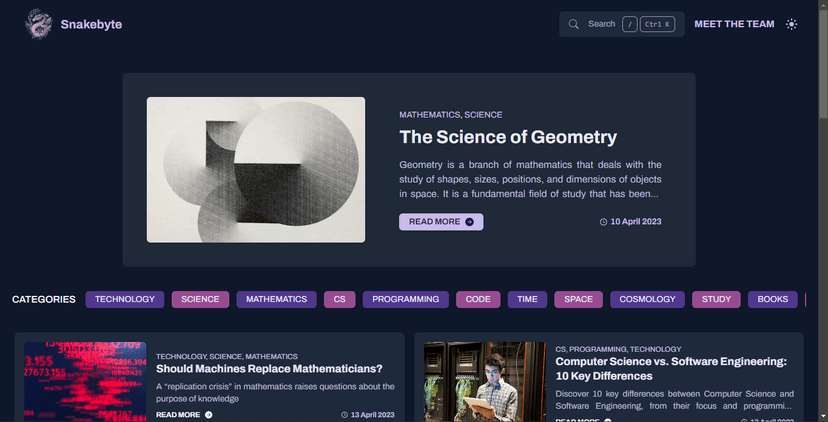
Task: Click READ MORE on Machines article
Action: [x=184, y=415]
